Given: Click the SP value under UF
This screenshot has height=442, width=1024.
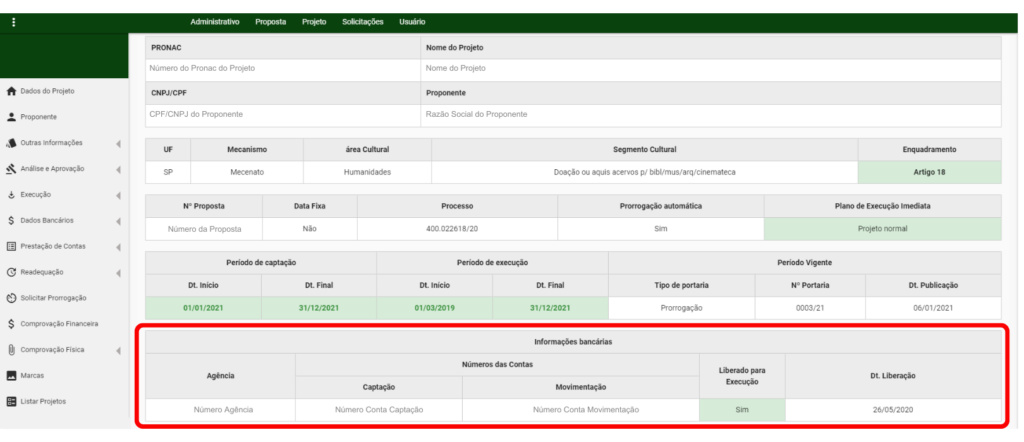Looking at the screenshot, I should [168, 172].
